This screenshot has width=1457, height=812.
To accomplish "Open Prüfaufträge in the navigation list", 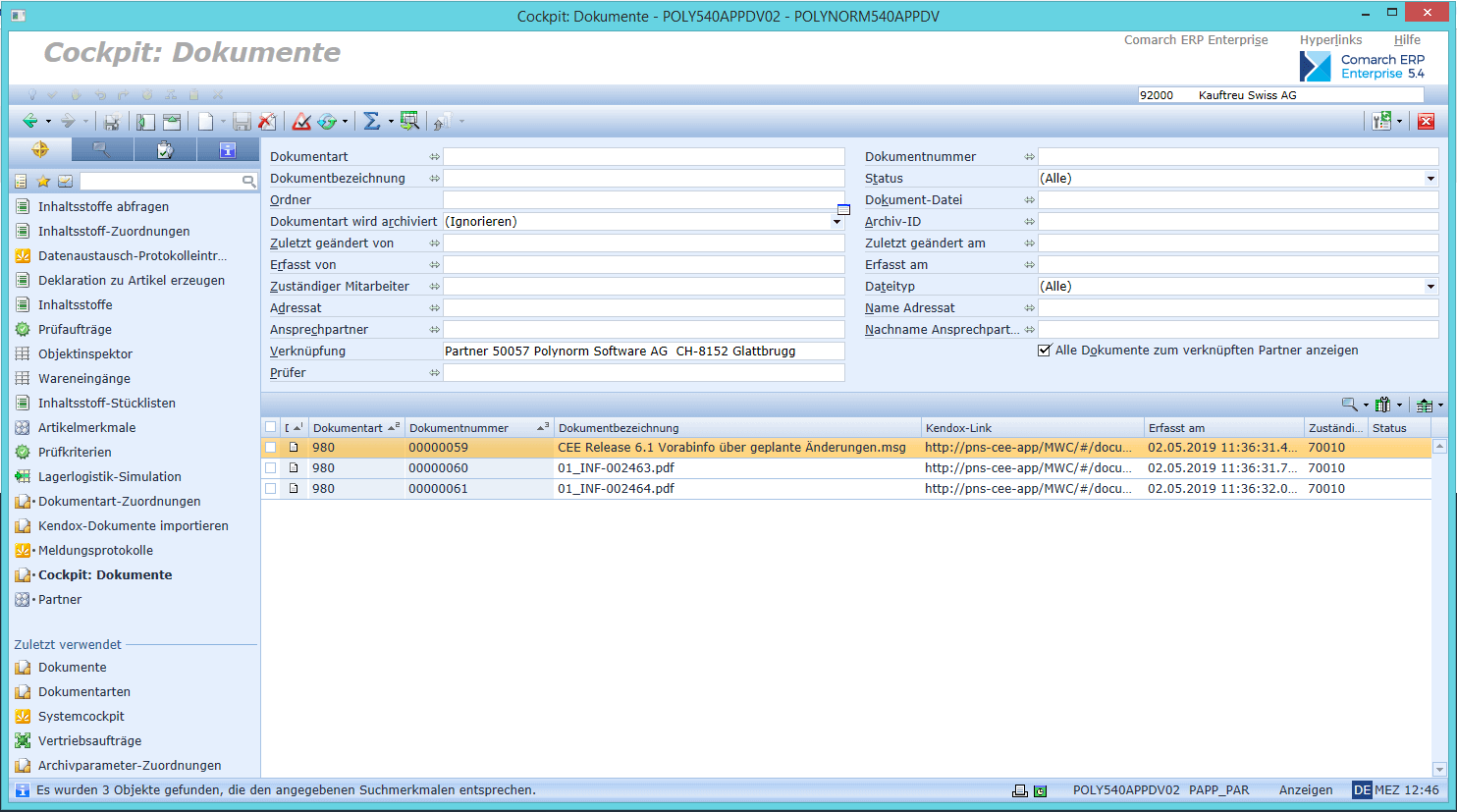I will [75, 329].
